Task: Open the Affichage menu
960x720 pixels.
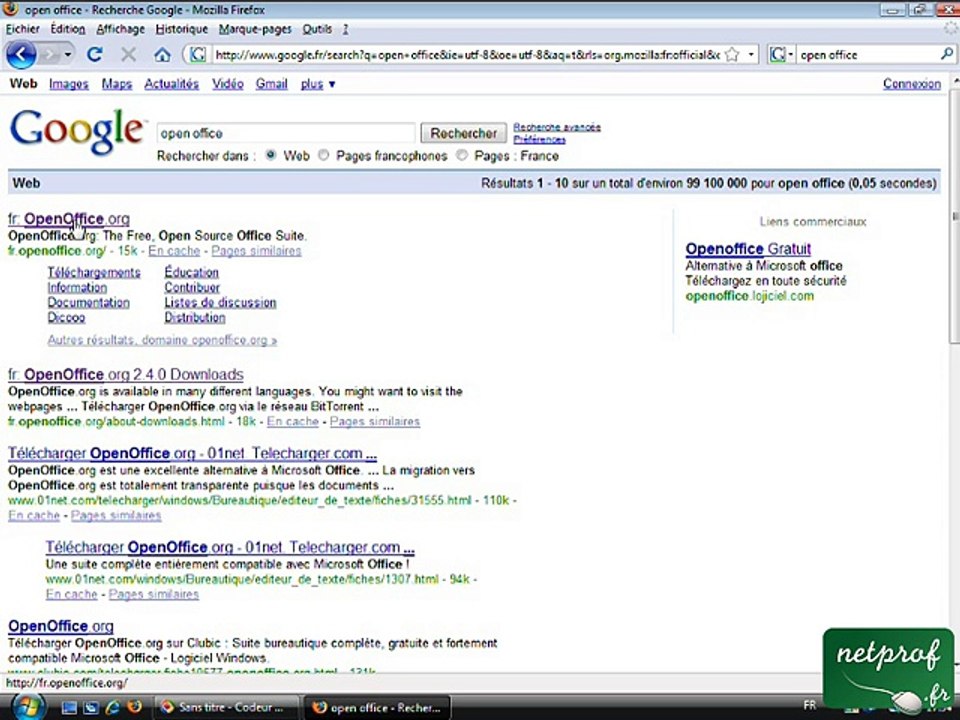Action: coord(120,29)
